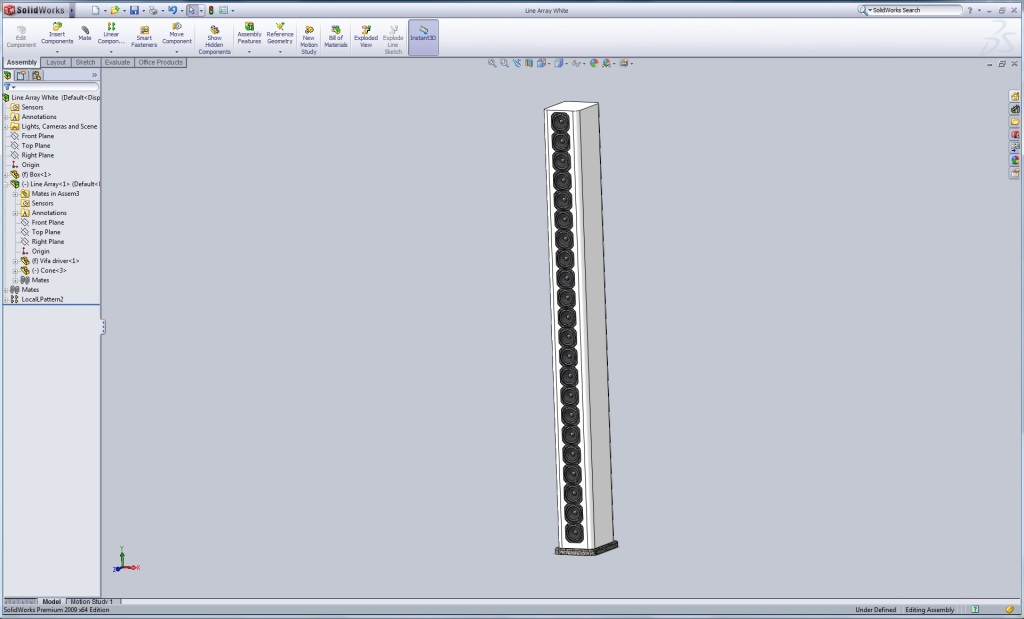
Task: Start a New Motion Study
Action: click(309, 40)
